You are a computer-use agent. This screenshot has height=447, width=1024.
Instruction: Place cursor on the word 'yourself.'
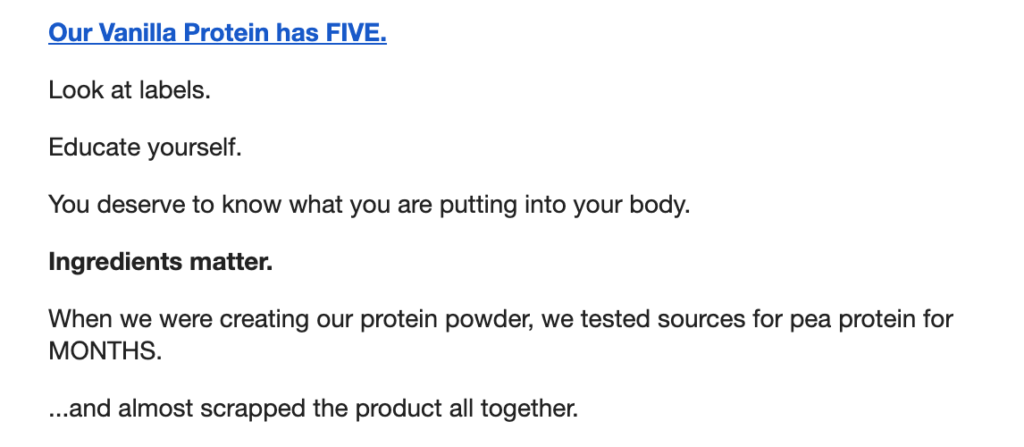pos(195,148)
